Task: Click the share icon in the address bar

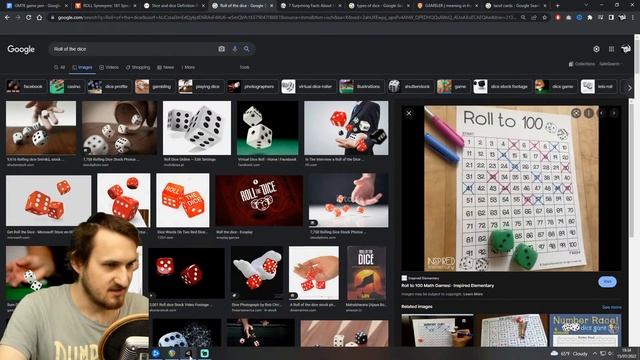Action: [x=534, y=18]
